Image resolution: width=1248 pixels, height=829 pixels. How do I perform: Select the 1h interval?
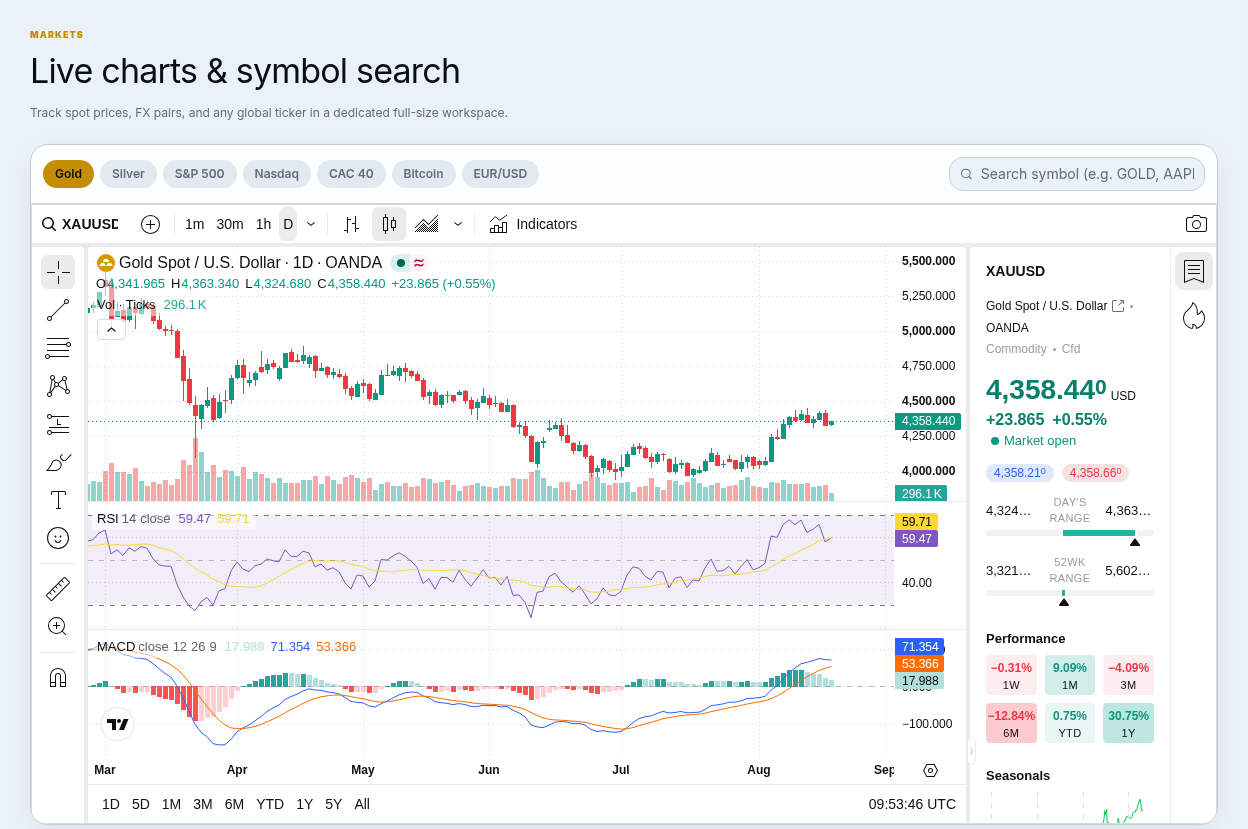pyautogui.click(x=263, y=224)
